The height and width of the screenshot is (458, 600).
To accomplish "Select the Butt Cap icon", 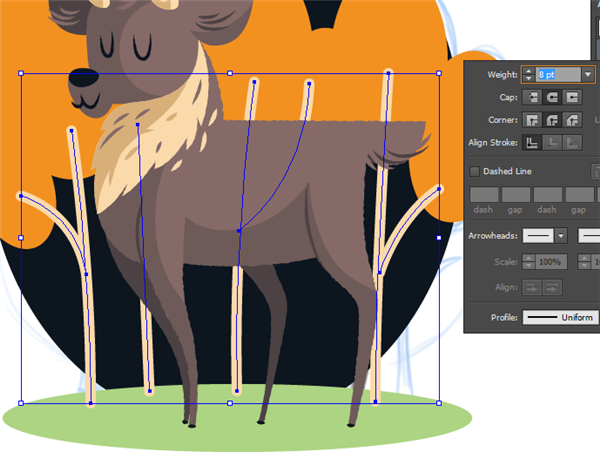I will (x=532, y=97).
